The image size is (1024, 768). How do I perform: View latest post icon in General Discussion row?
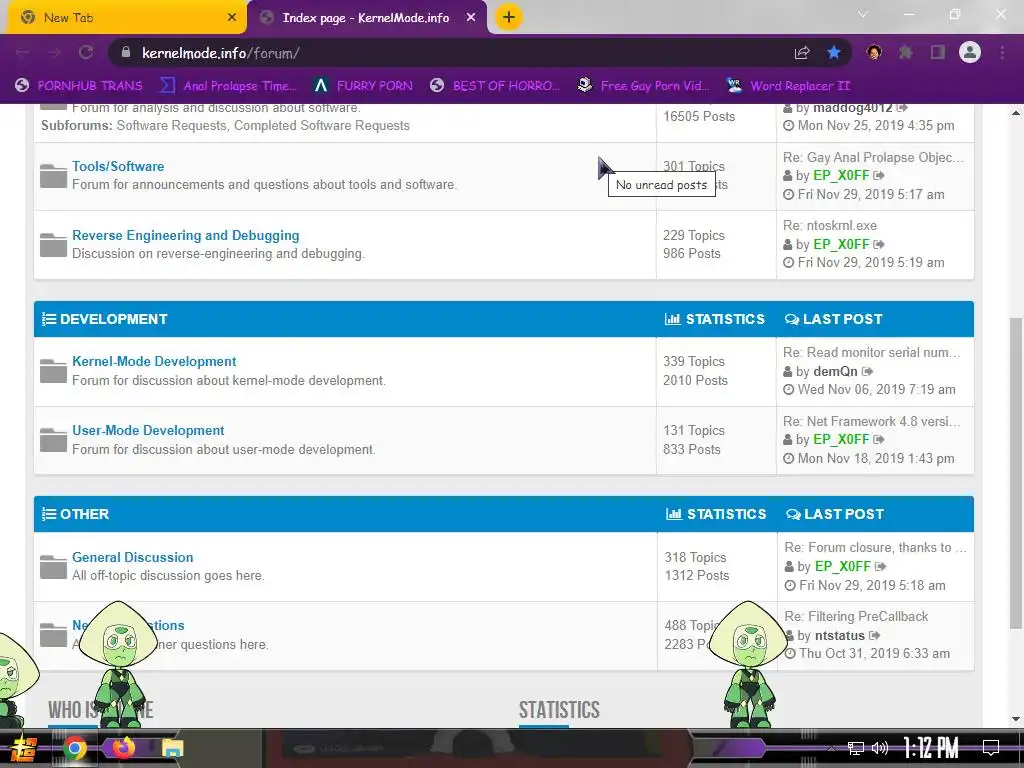(x=880, y=566)
